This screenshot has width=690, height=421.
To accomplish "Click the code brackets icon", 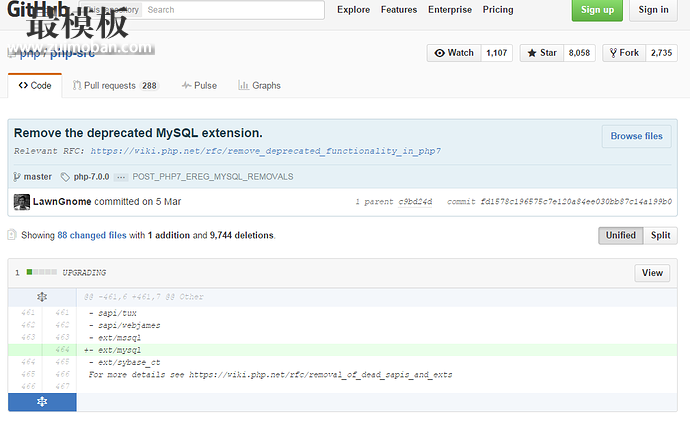I will (x=23, y=85).
